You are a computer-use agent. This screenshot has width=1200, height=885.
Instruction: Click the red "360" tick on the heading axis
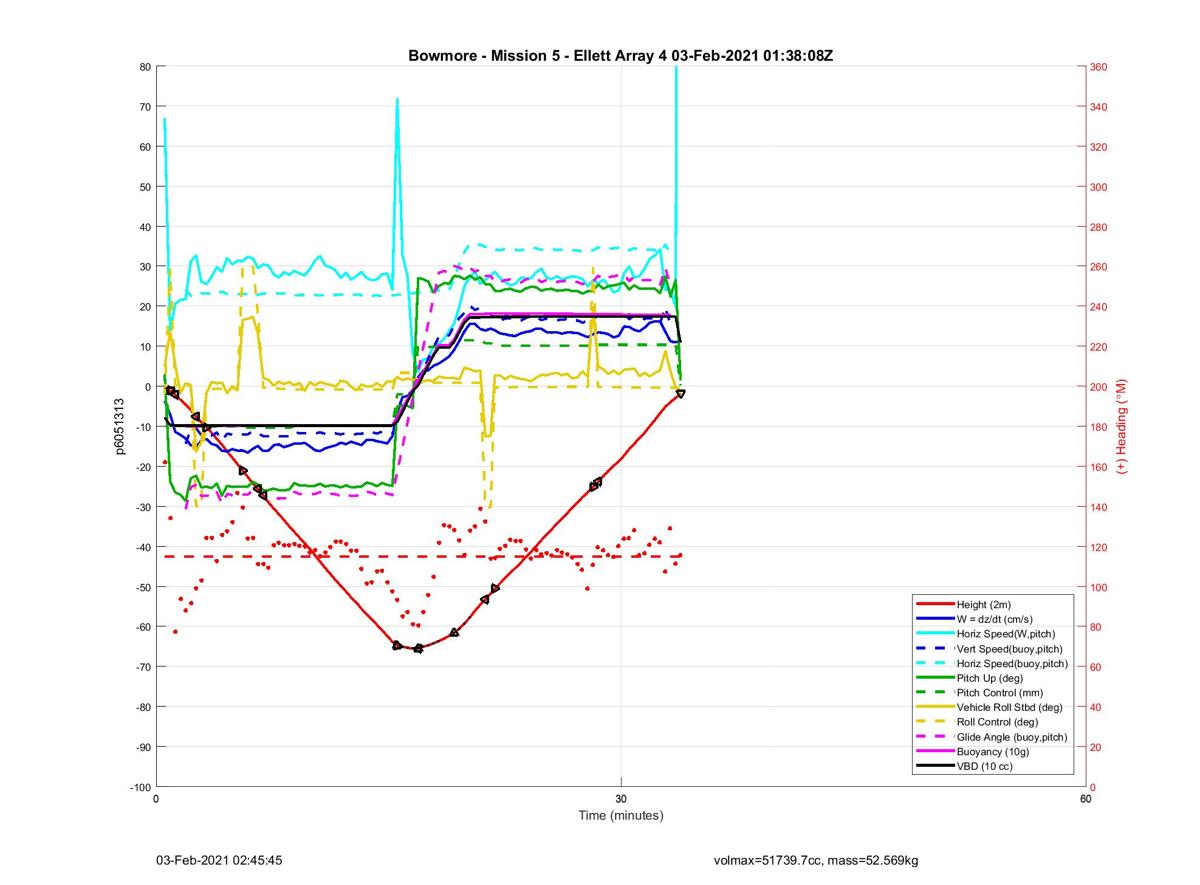(1099, 67)
